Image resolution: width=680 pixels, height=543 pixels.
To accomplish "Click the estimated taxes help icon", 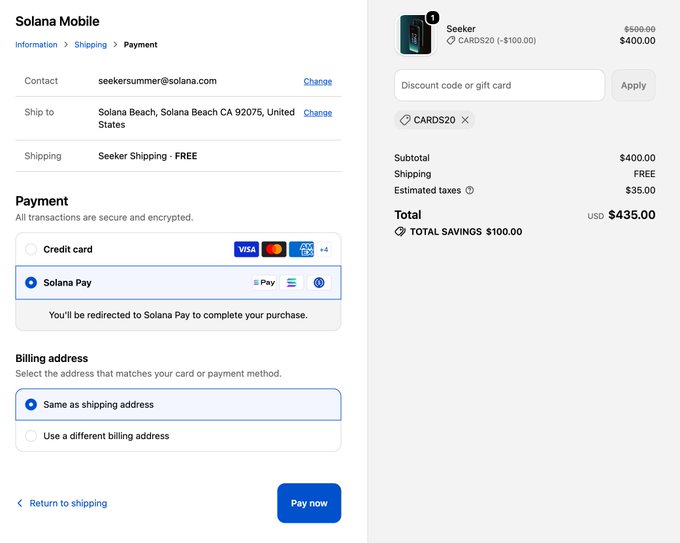I will point(470,190).
